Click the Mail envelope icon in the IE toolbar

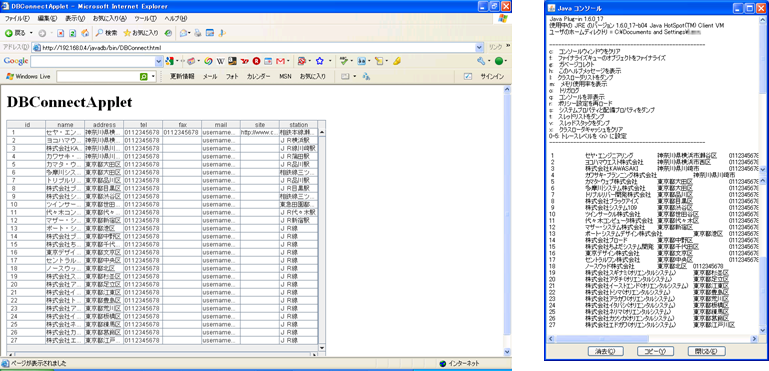tap(184, 33)
